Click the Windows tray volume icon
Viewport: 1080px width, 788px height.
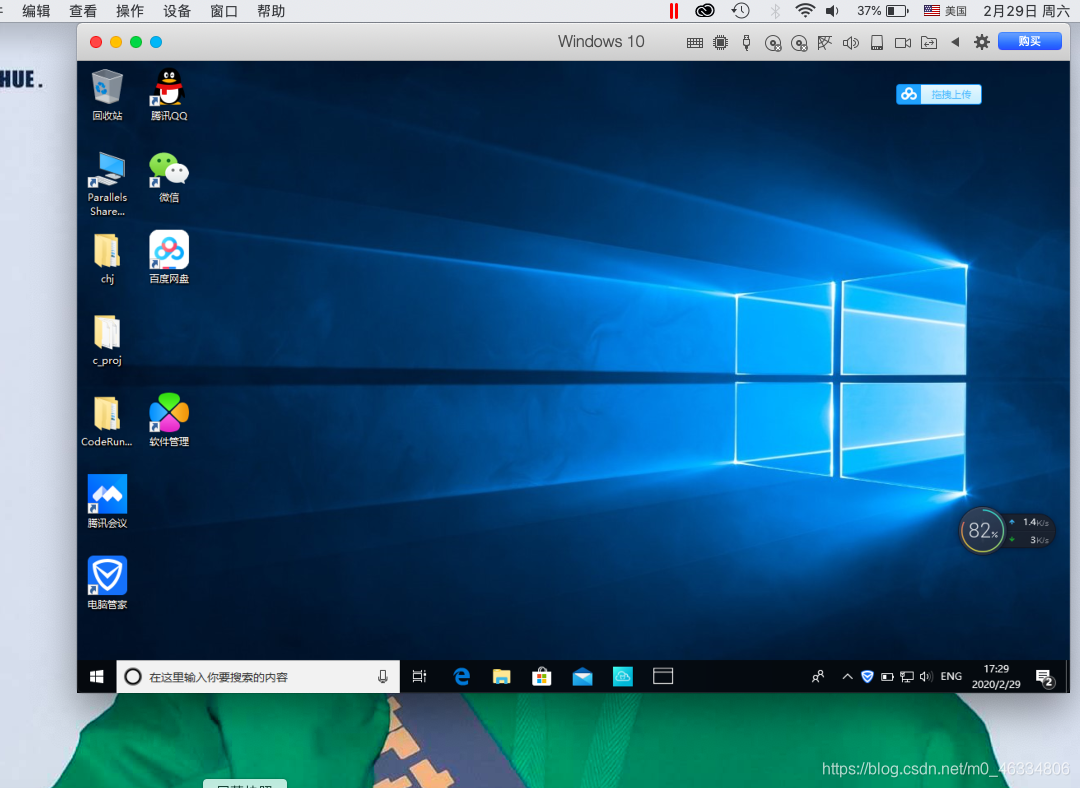pyautogui.click(x=926, y=676)
